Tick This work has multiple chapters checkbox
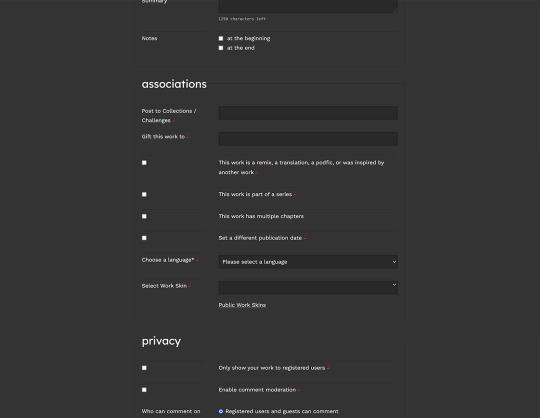 (144, 216)
